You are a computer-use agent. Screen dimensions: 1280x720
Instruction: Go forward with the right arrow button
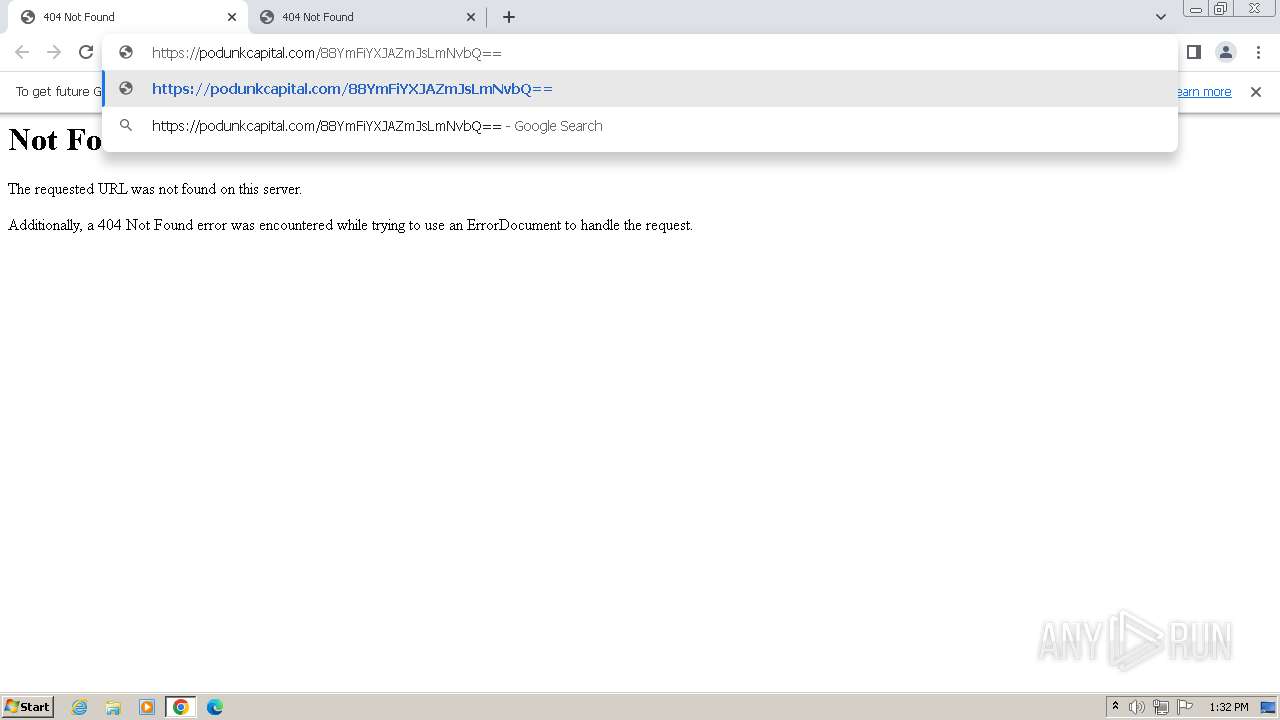point(54,52)
